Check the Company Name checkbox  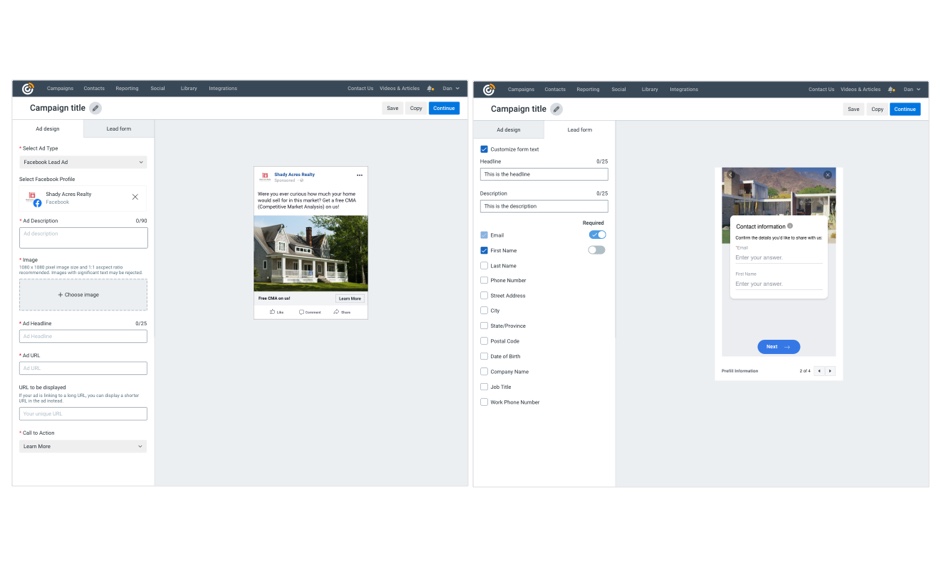484,372
